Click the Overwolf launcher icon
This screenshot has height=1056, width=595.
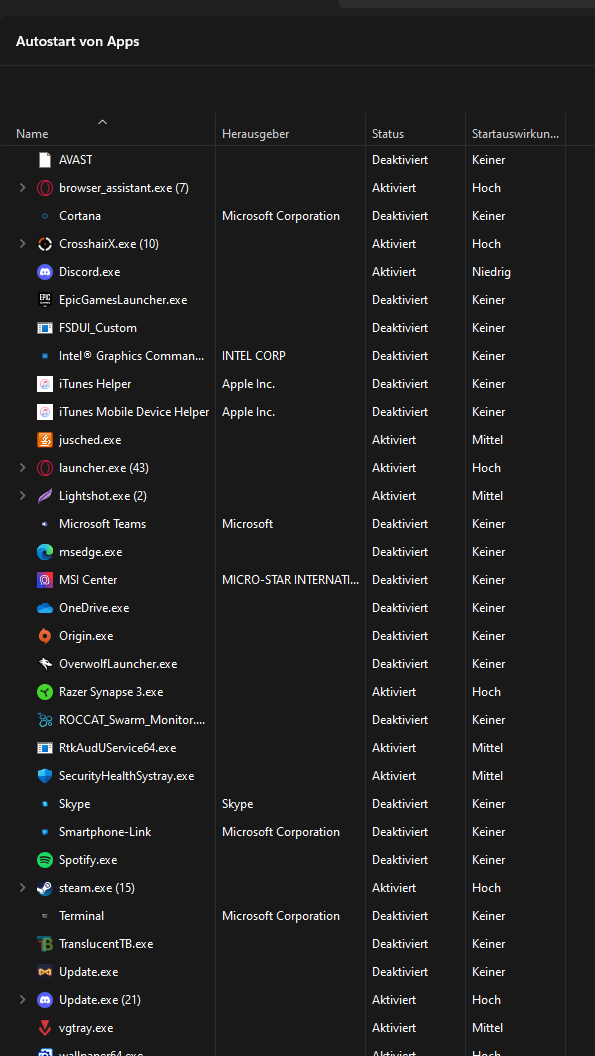(44, 663)
